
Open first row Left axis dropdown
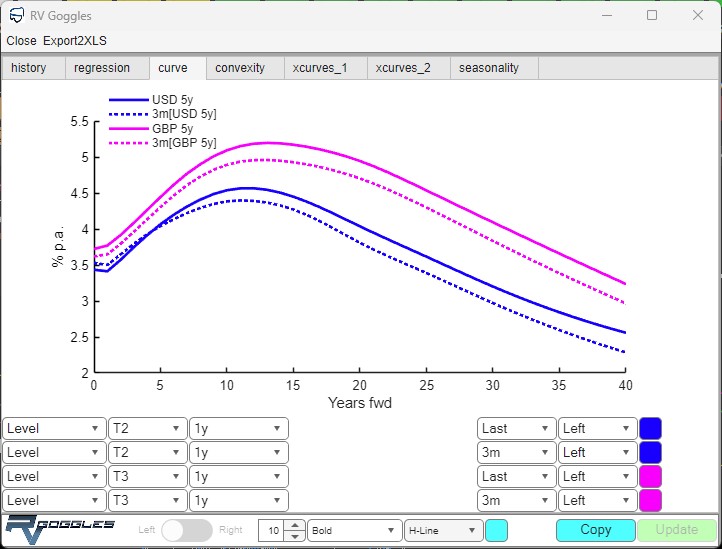click(x=597, y=428)
